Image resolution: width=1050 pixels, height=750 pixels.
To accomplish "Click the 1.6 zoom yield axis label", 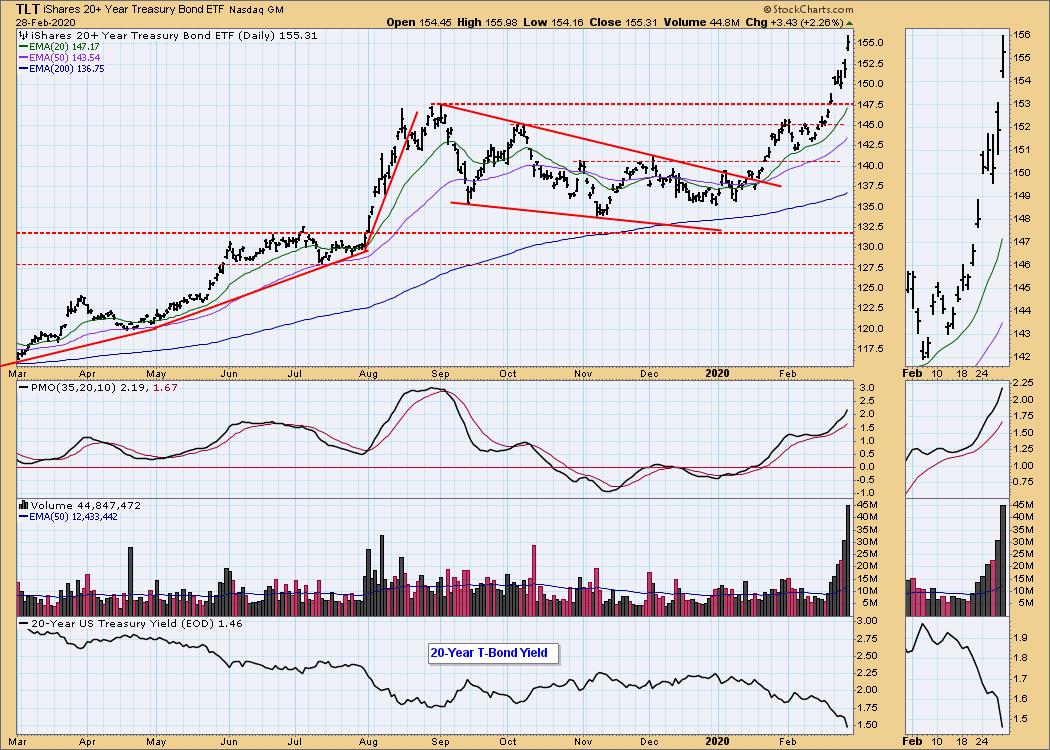I will pyautogui.click(x=1021, y=698).
